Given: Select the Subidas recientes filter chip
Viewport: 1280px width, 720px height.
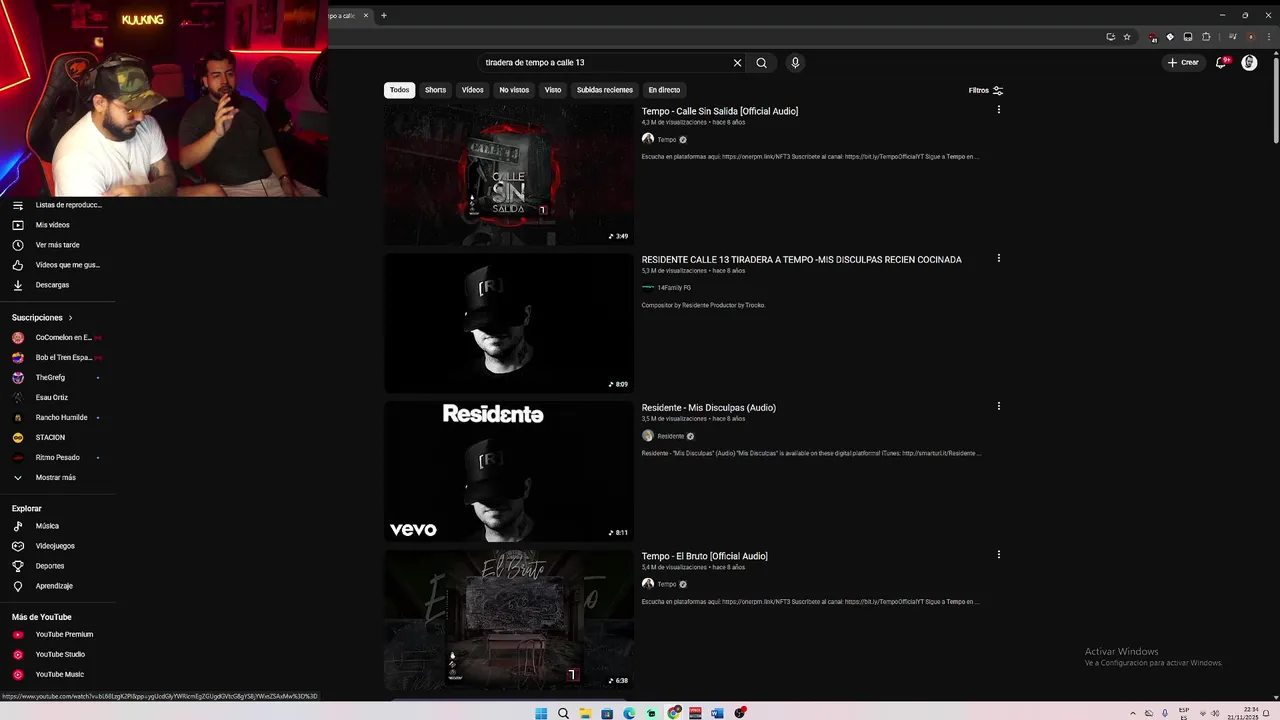Looking at the screenshot, I should (x=605, y=90).
